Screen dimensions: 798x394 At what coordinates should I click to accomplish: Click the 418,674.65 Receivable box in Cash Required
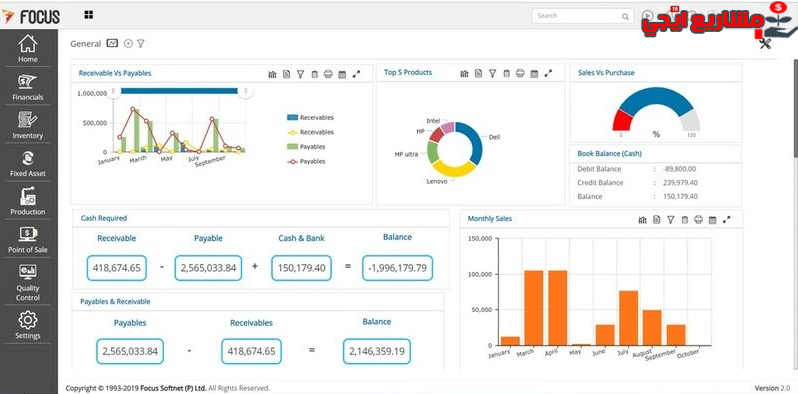(x=117, y=268)
